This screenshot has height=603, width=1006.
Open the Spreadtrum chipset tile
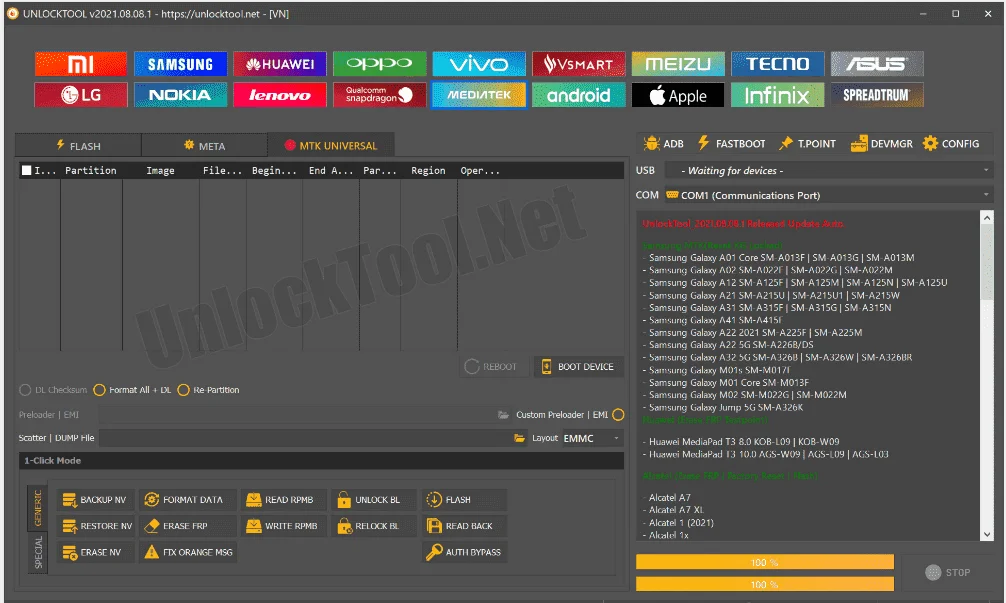[x=877, y=95]
